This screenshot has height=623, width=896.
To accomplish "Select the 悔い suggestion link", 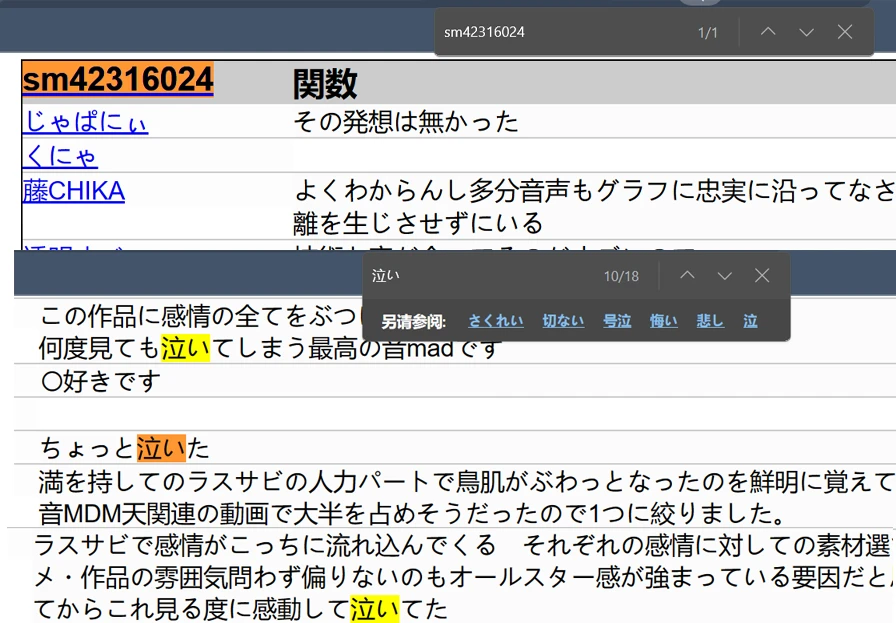I will 663,321.
